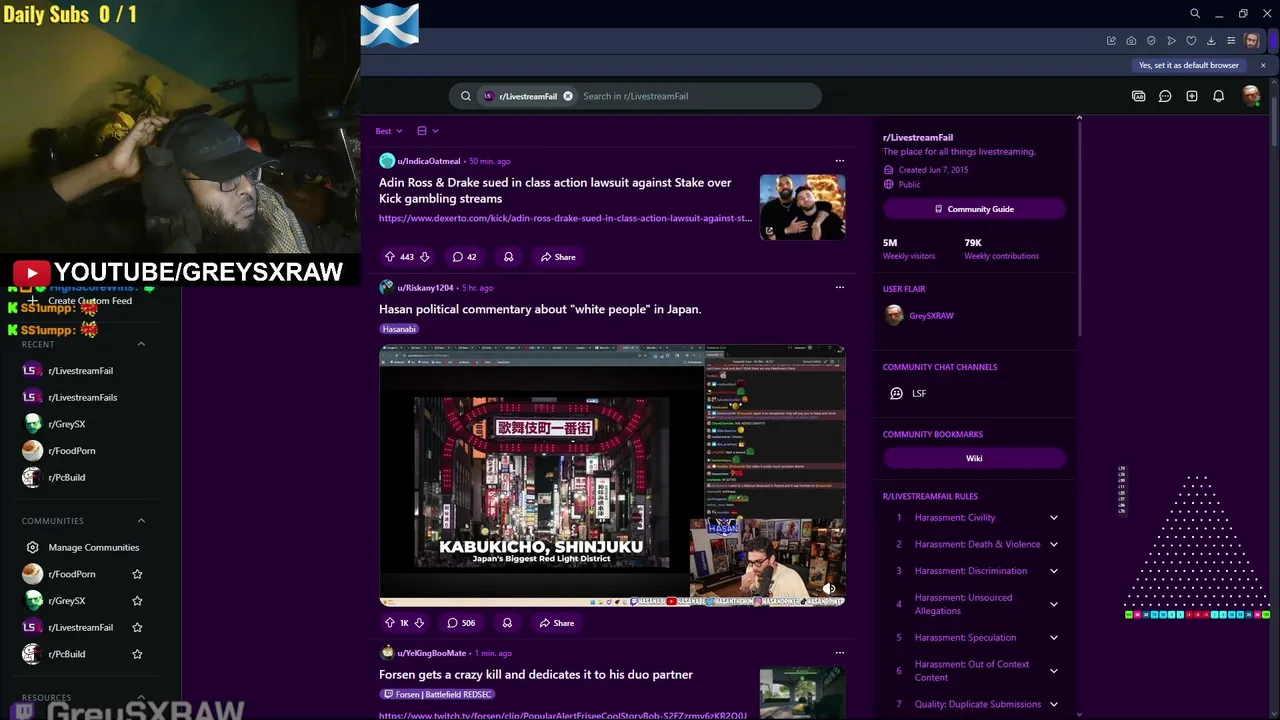The width and height of the screenshot is (1280, 720).
Task: Click the browser edit page icon
Action: 1111,41
